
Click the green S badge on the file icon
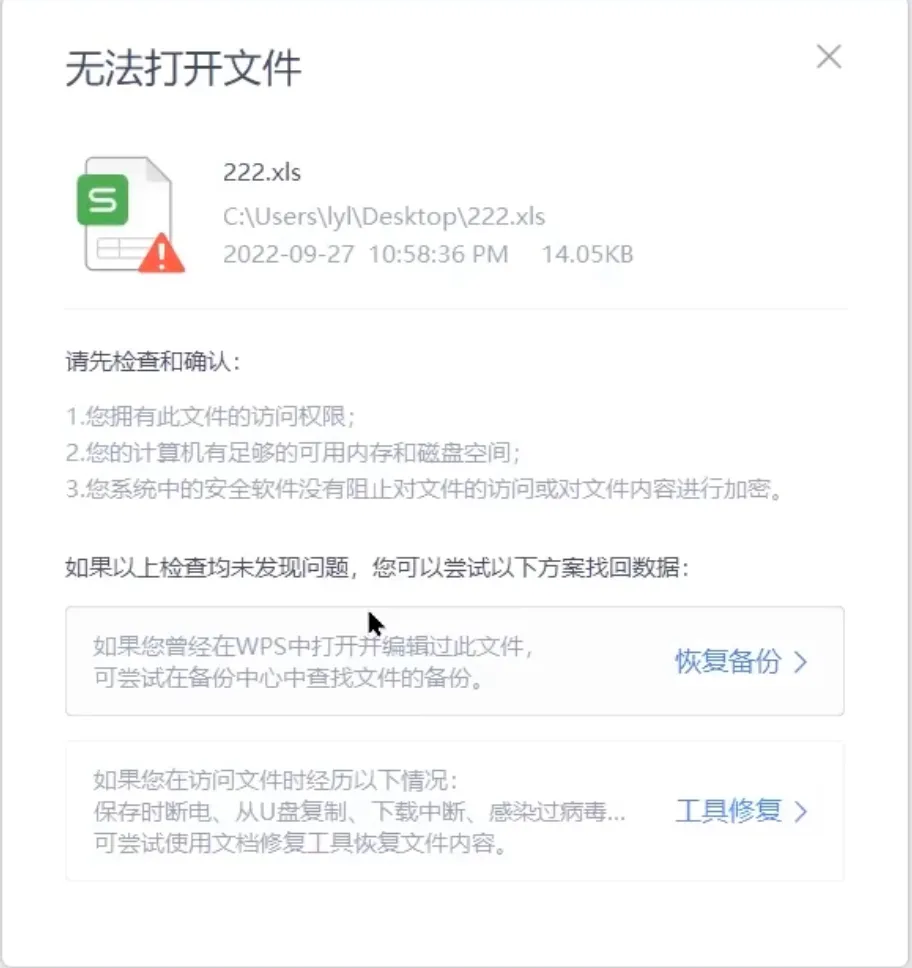(102, 200)
